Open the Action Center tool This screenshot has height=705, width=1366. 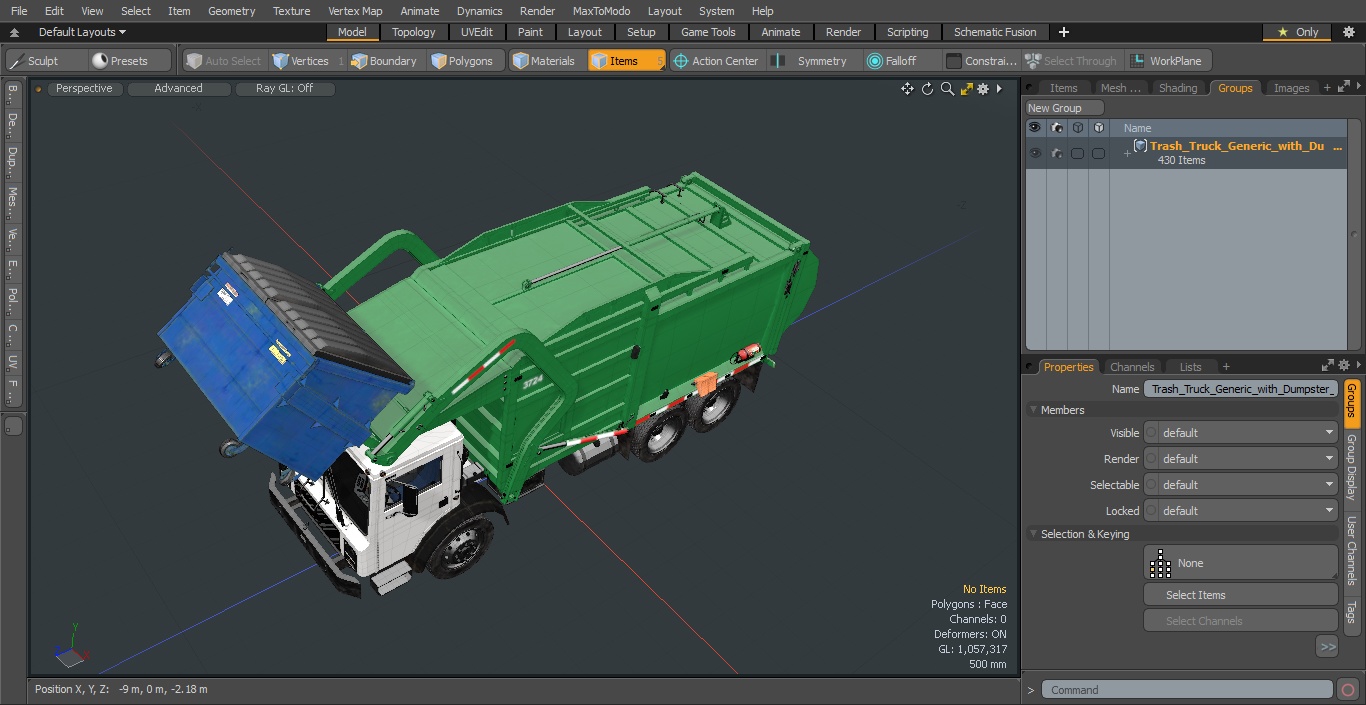pos(716,61)
